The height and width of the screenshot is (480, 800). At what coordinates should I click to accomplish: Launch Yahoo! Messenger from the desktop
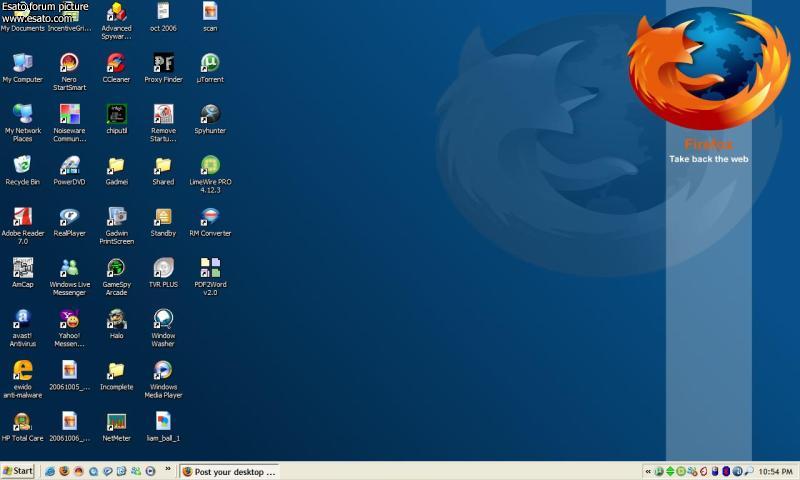(69, 327)
